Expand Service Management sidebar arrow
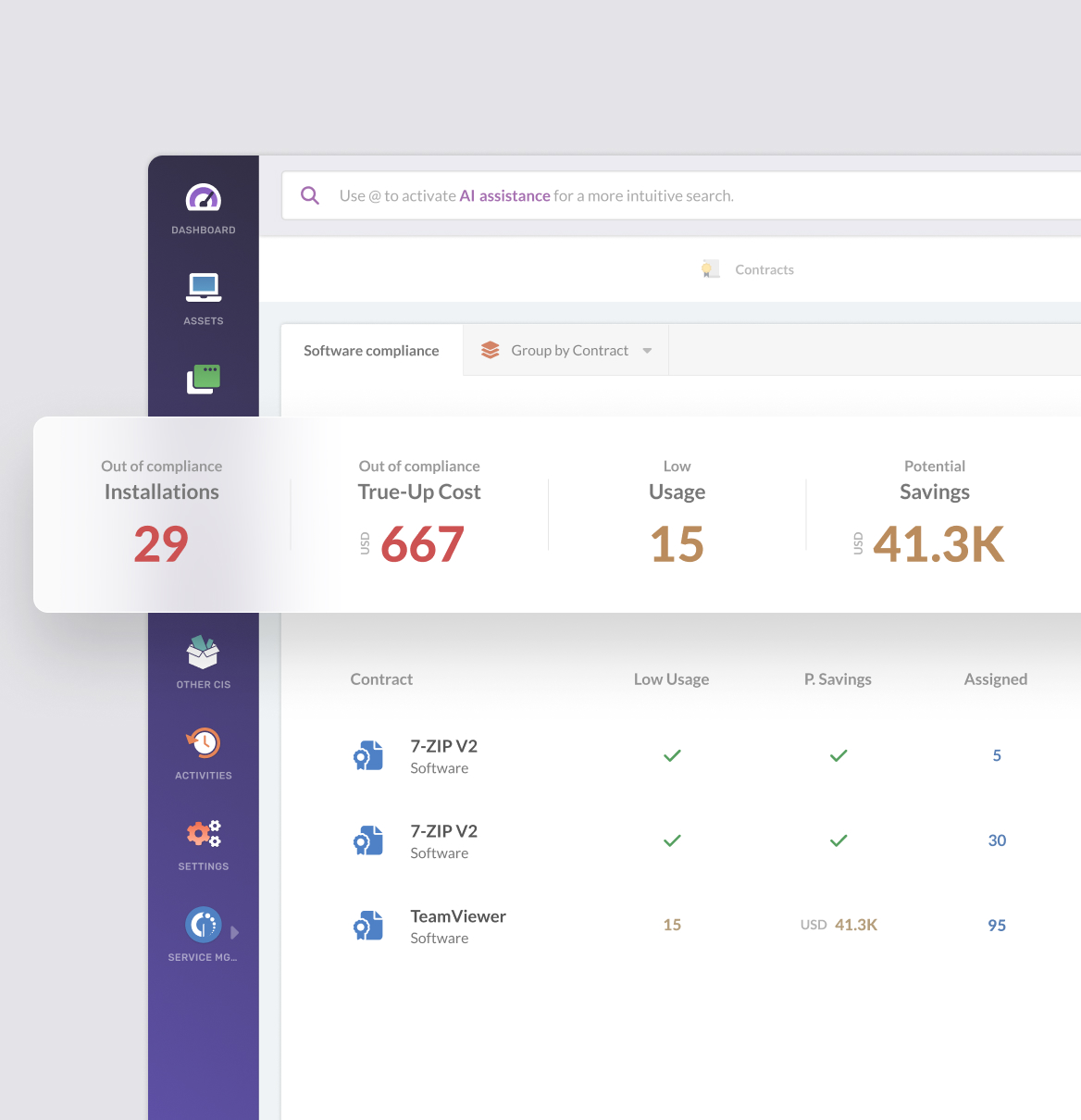The width and height of the screenshot is (1081, 1120). click(x=235, y=932)
